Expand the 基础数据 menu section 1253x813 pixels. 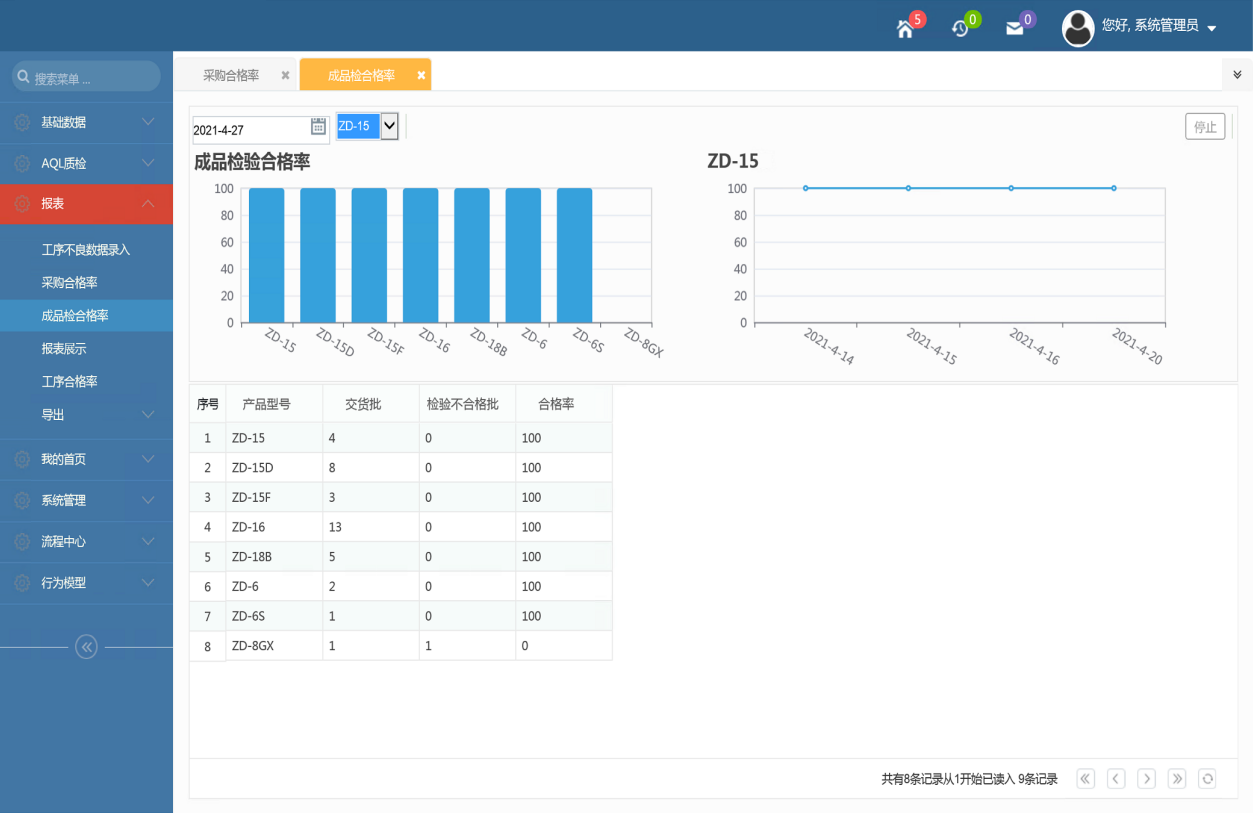click(86, 122)
